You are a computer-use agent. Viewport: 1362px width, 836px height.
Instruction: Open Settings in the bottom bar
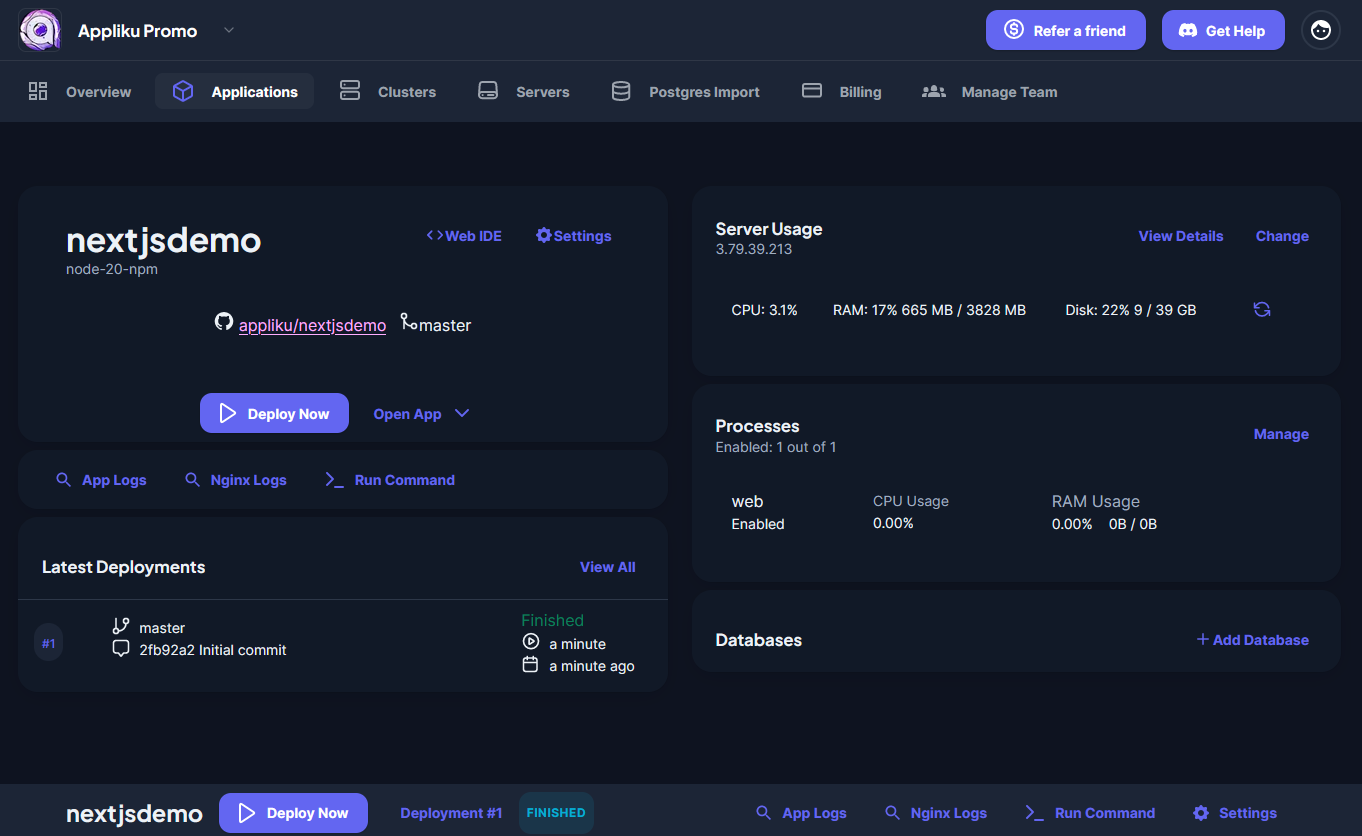tap(1235, 813)
